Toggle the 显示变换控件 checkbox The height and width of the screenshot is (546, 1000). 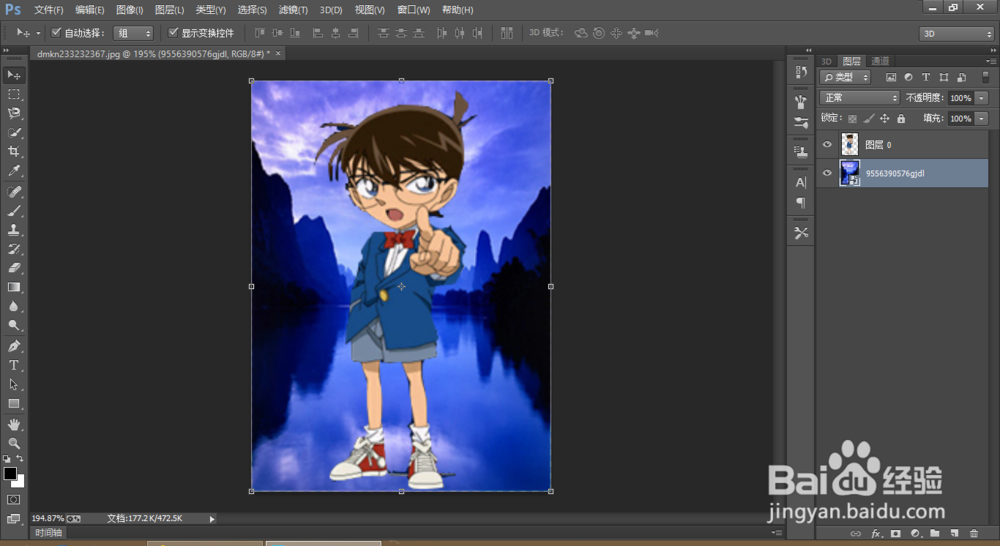point(173,33)
